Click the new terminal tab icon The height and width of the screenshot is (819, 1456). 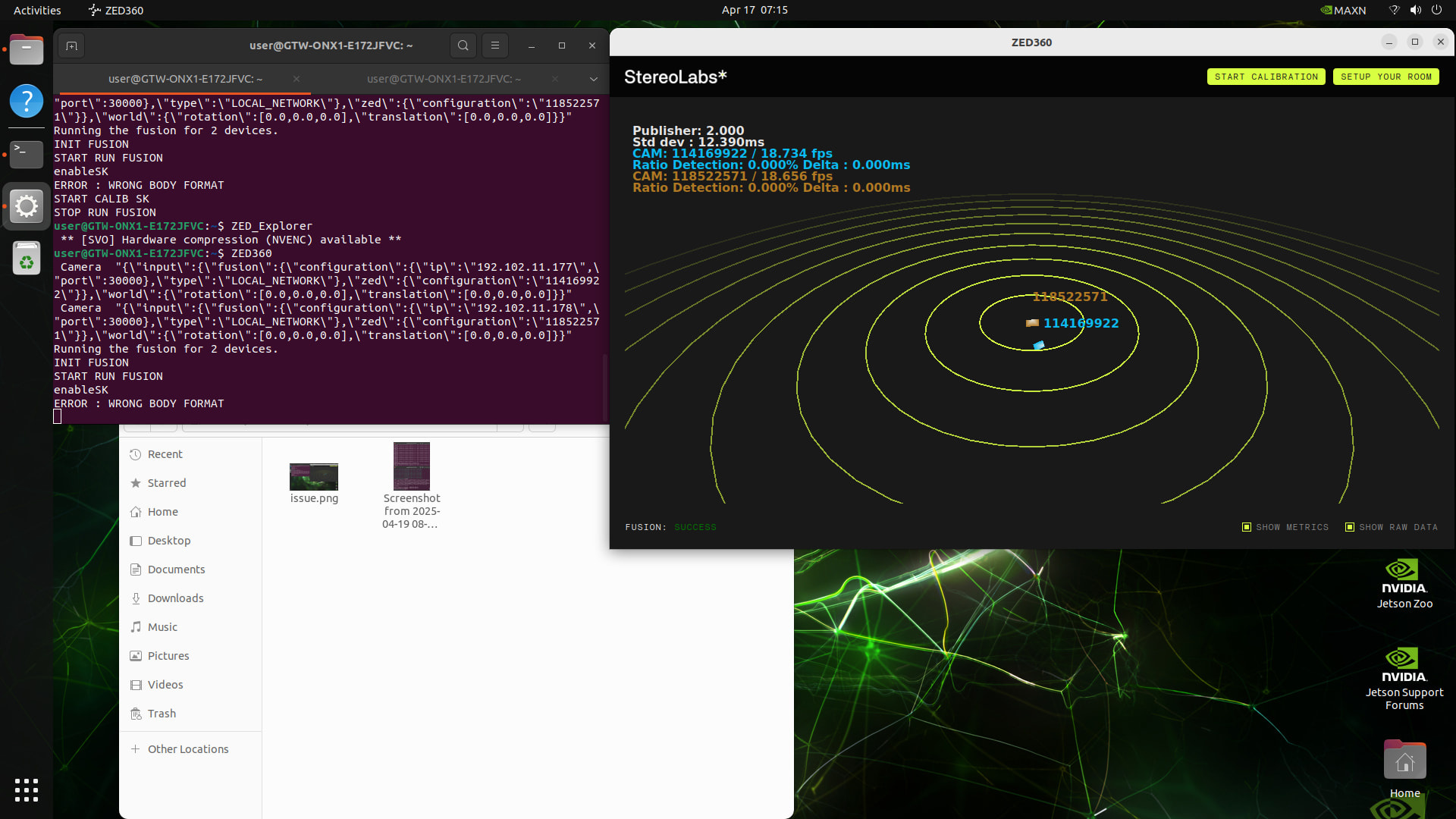[71, 45]
